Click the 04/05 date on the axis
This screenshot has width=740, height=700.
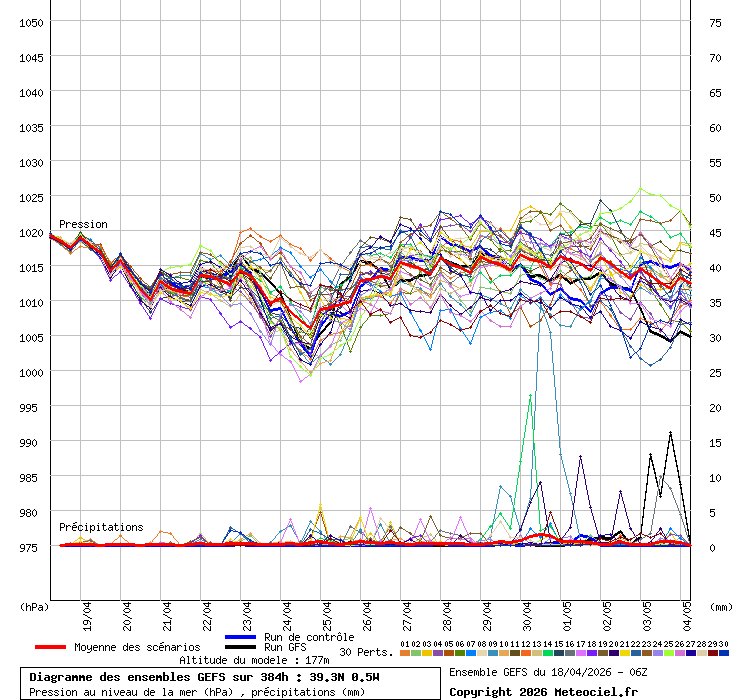(x=687, y=610)
